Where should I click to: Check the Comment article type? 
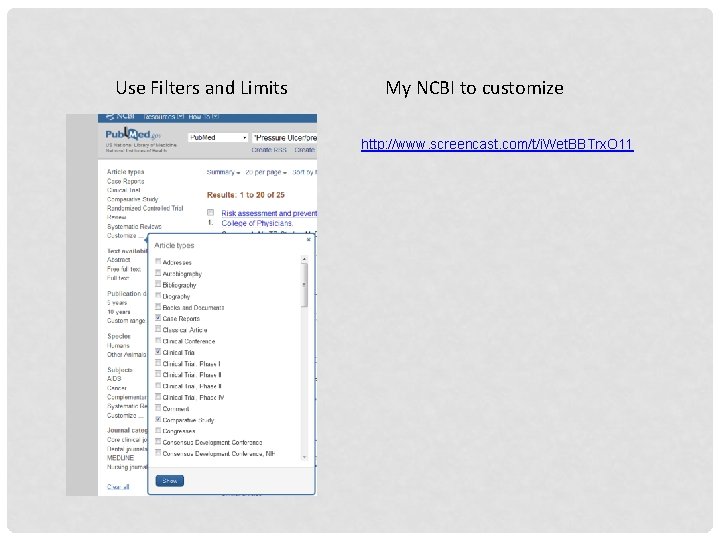pyautogui.click(x=158, y=408)
